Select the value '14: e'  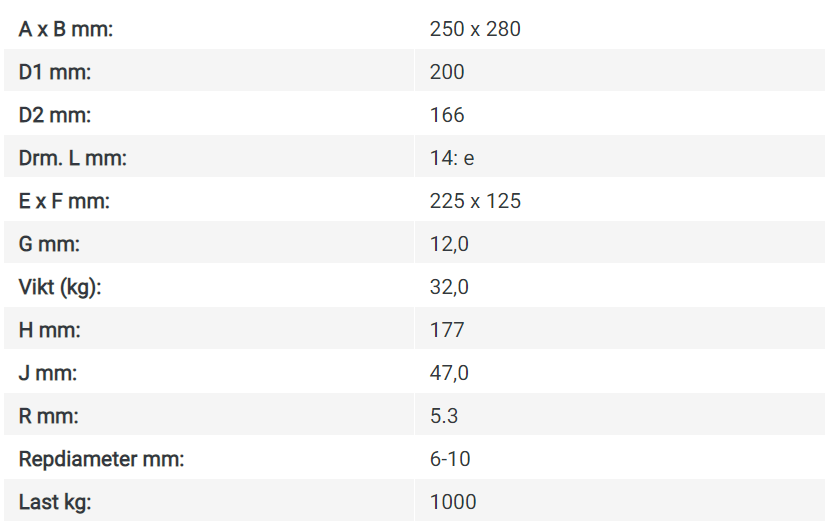click(x=452, y=158)
